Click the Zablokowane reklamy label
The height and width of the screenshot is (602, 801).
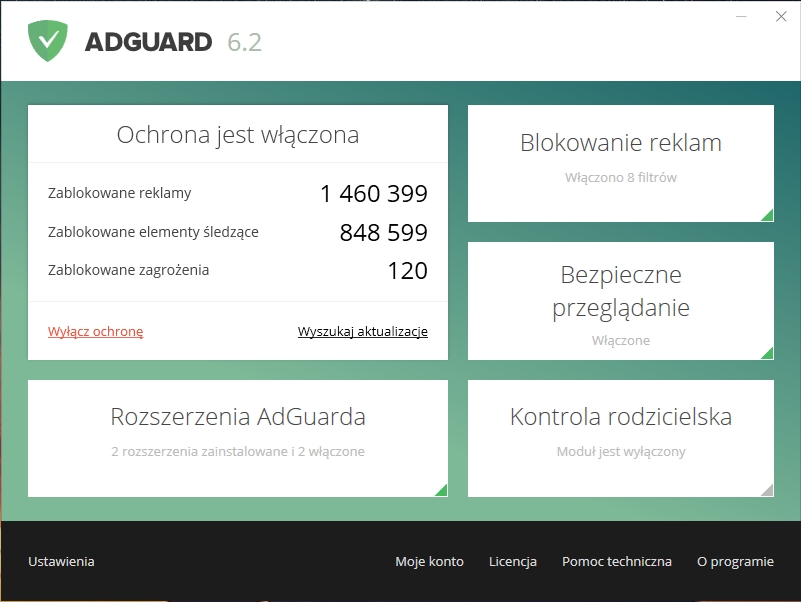click(x=120, y=193)
